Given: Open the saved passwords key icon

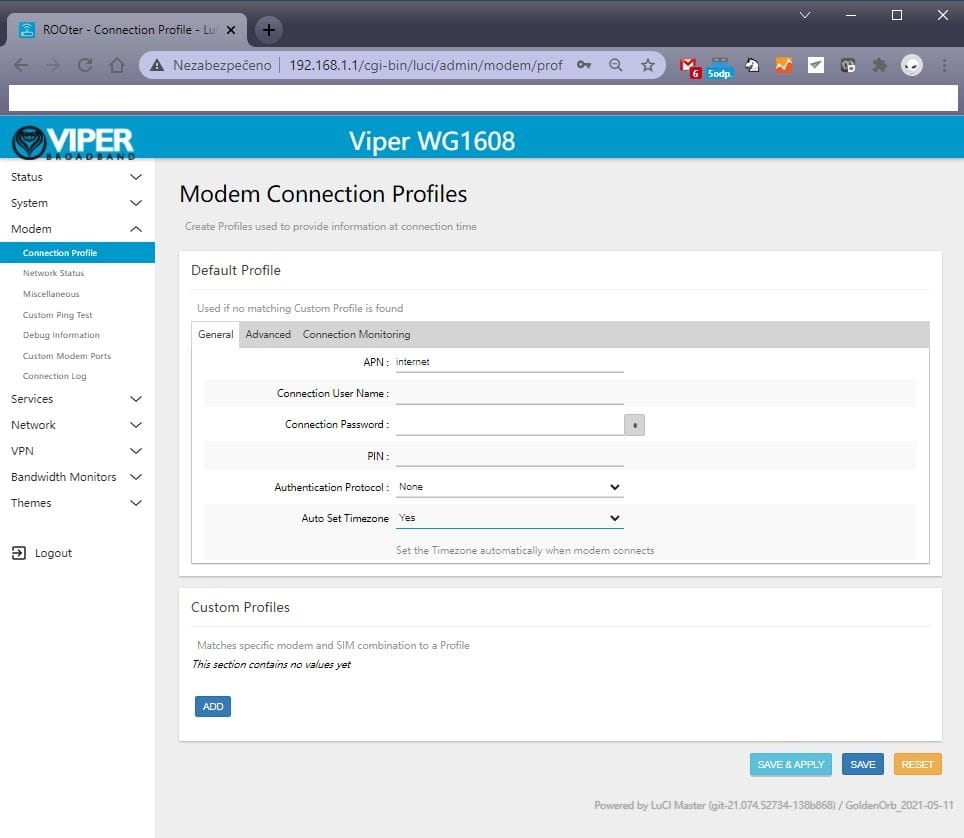Looking at the screenshot, I should click(584, 65).
